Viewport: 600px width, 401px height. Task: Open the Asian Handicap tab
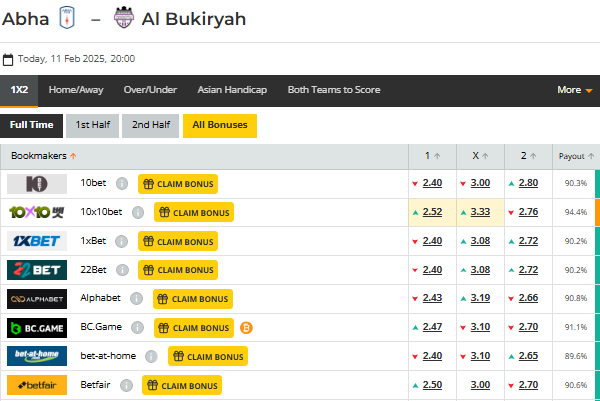[232, 90]
